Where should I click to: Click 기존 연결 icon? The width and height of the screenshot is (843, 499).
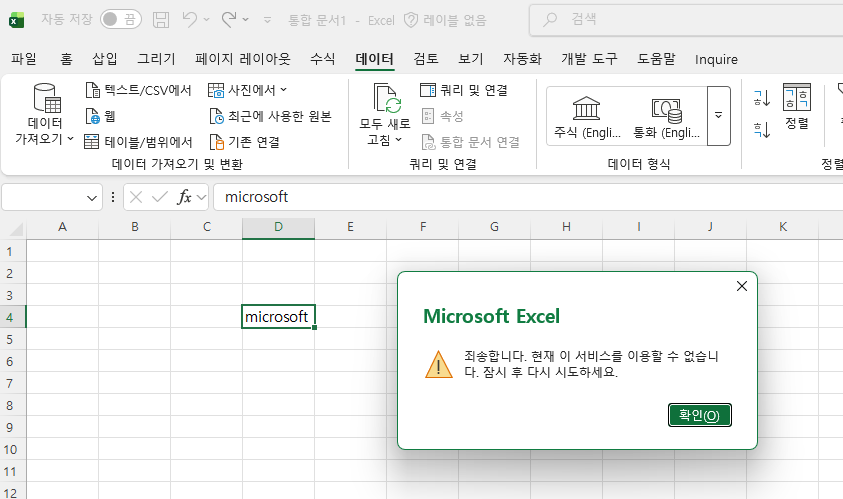[216, 142]
